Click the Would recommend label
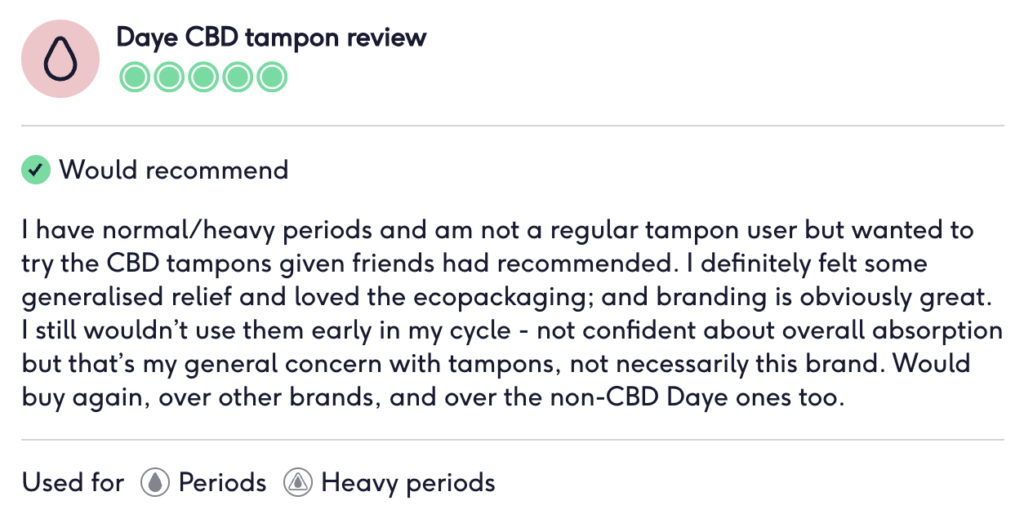 [x=174, y=170]
